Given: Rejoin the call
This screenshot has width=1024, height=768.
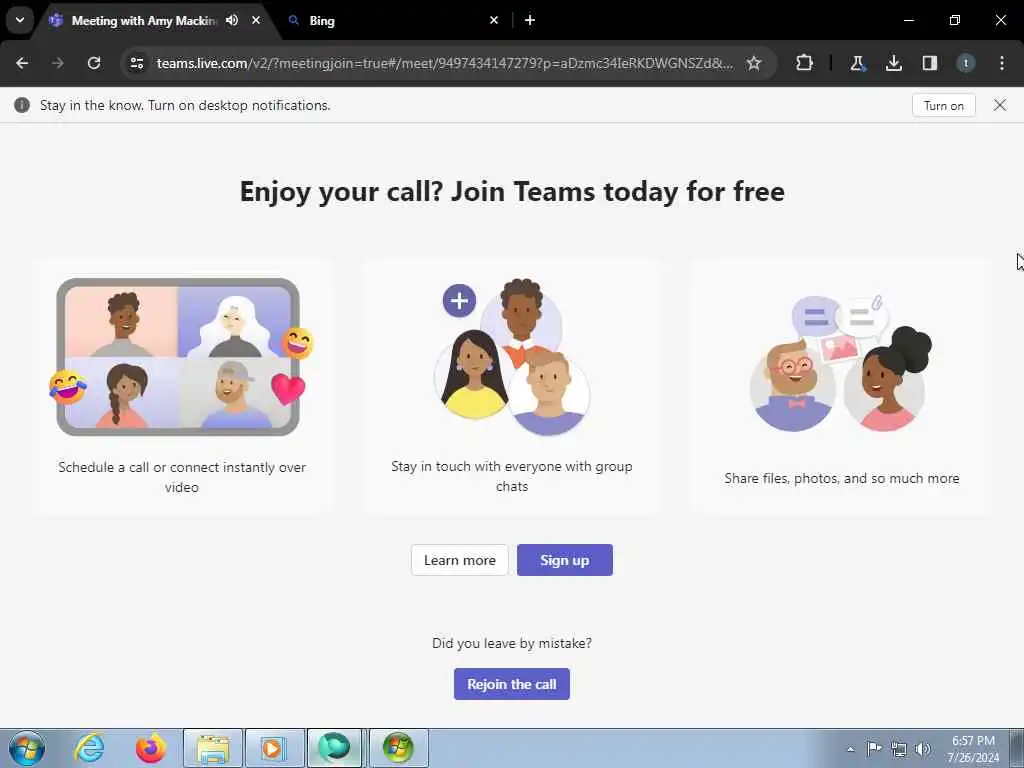Looking at the screenshot, I should (512, 684).
